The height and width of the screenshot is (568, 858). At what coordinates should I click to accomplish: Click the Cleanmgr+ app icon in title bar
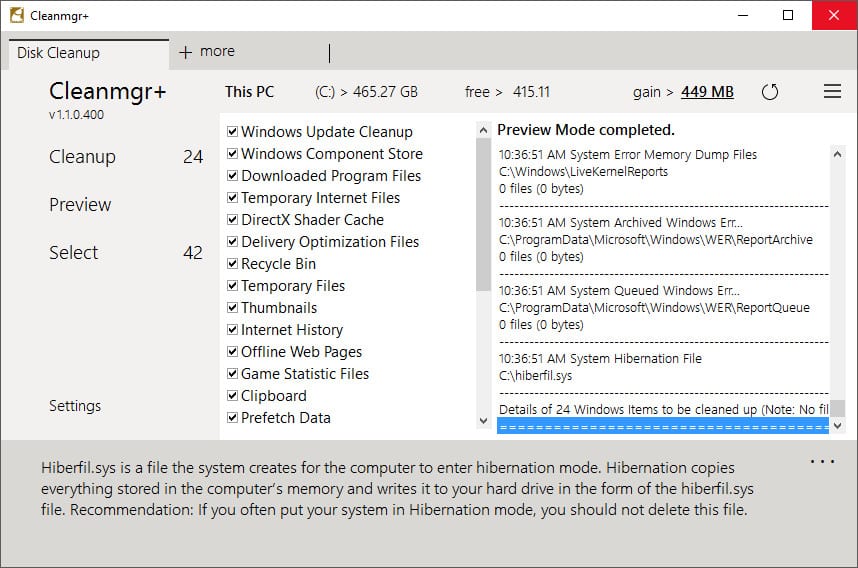[x=16, y=15]
